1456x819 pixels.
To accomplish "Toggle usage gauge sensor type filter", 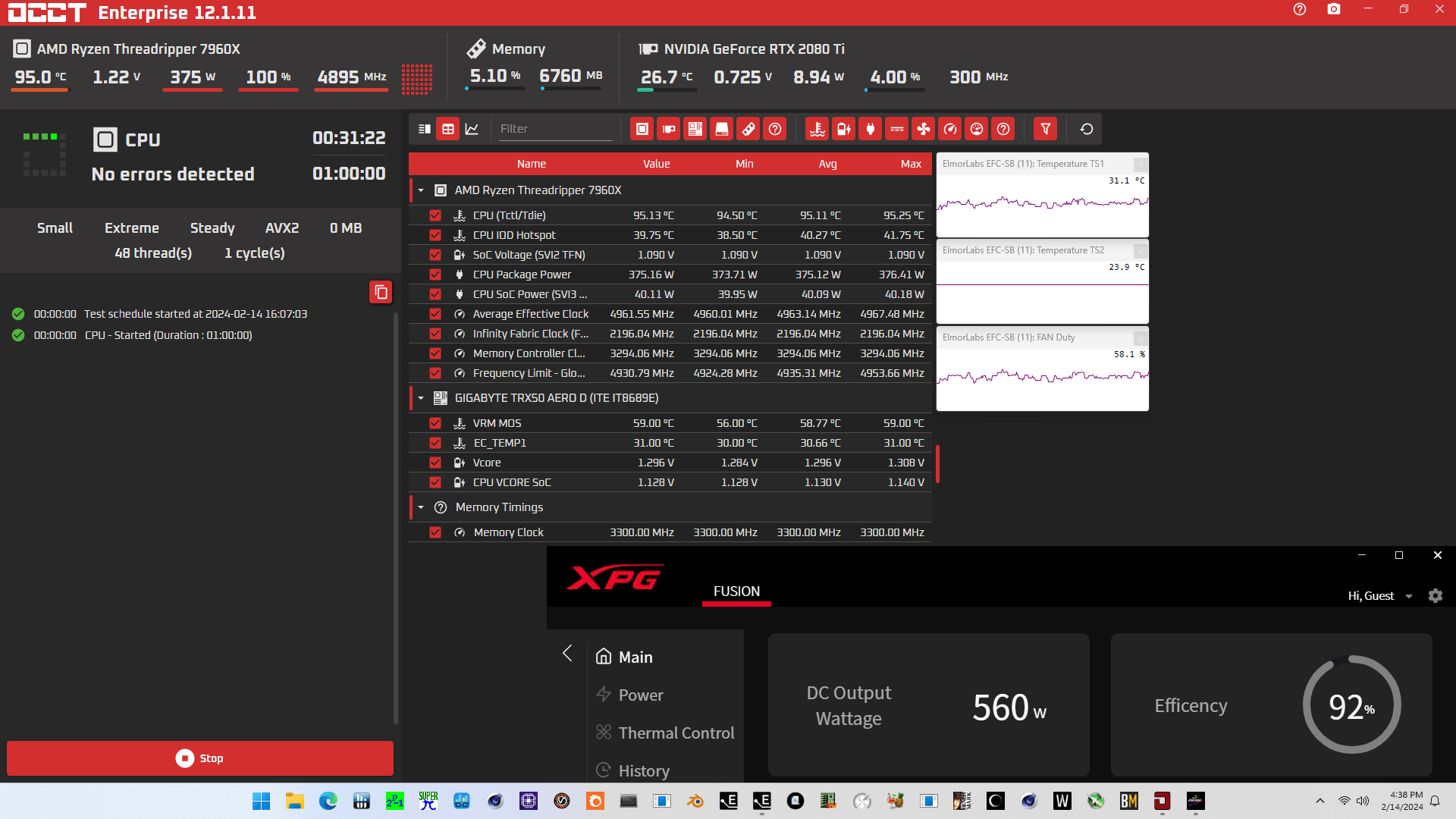I will [977, 129].
